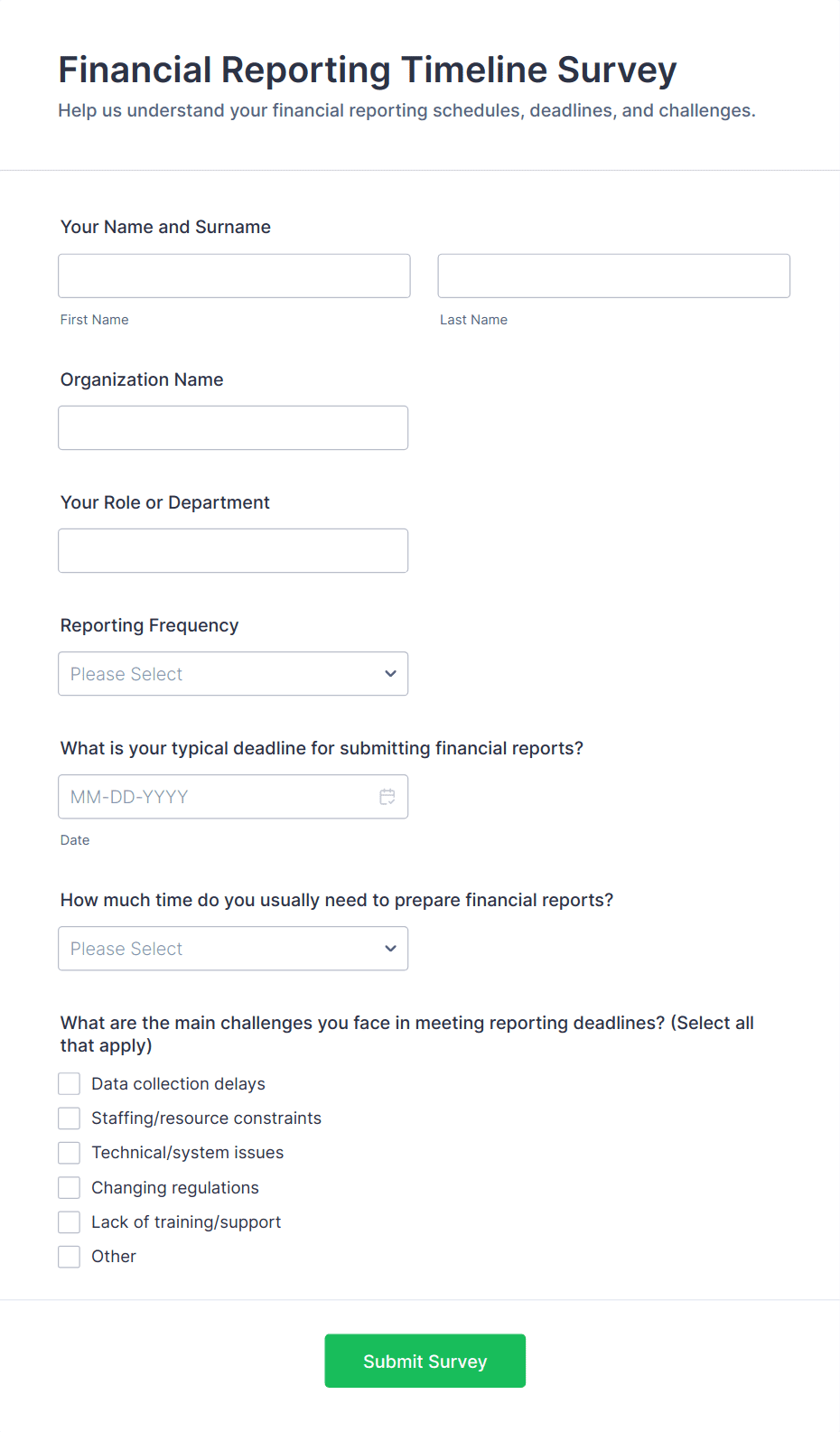840x1432 pixels.
Task: Check the Data collection delays checkbox
Action: click(70, 1084)
